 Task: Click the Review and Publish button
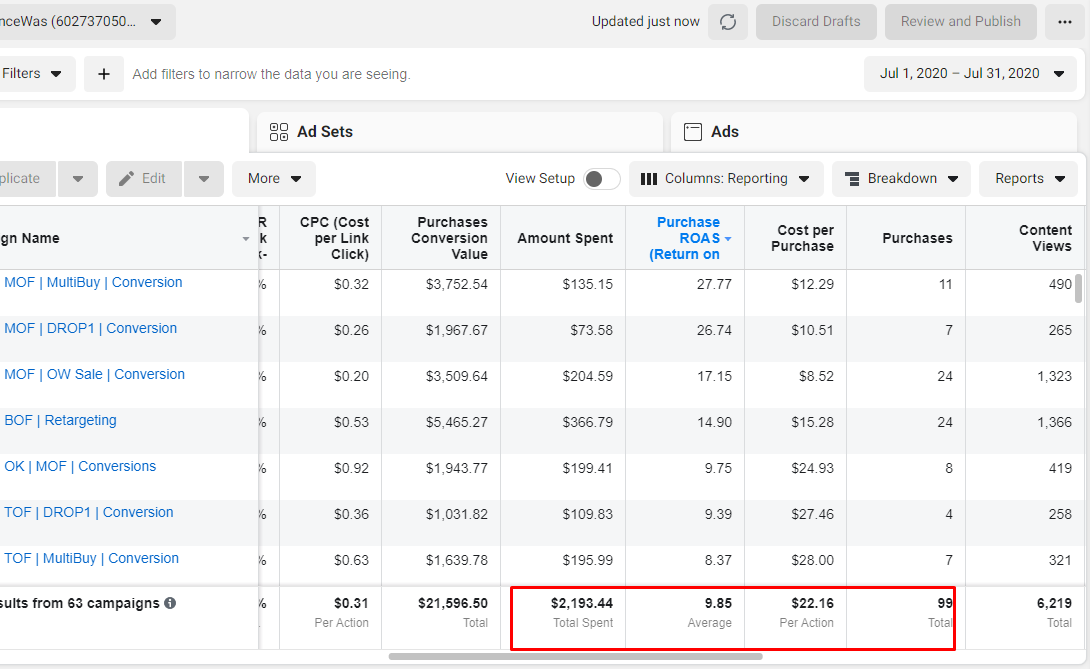(960, 22)
